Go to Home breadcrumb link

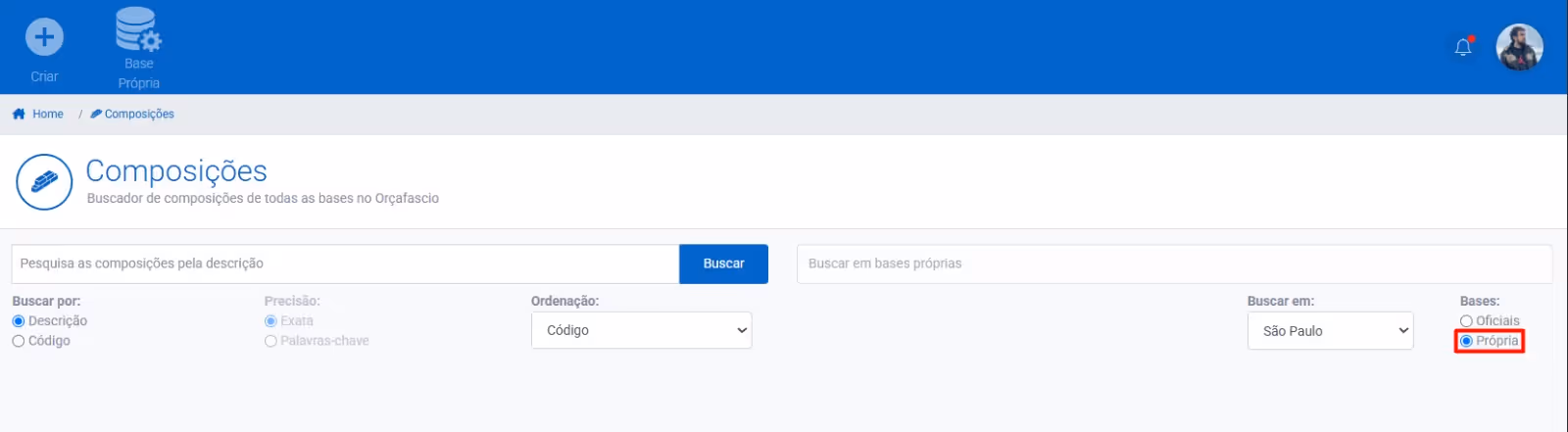[x=48, y=114]
